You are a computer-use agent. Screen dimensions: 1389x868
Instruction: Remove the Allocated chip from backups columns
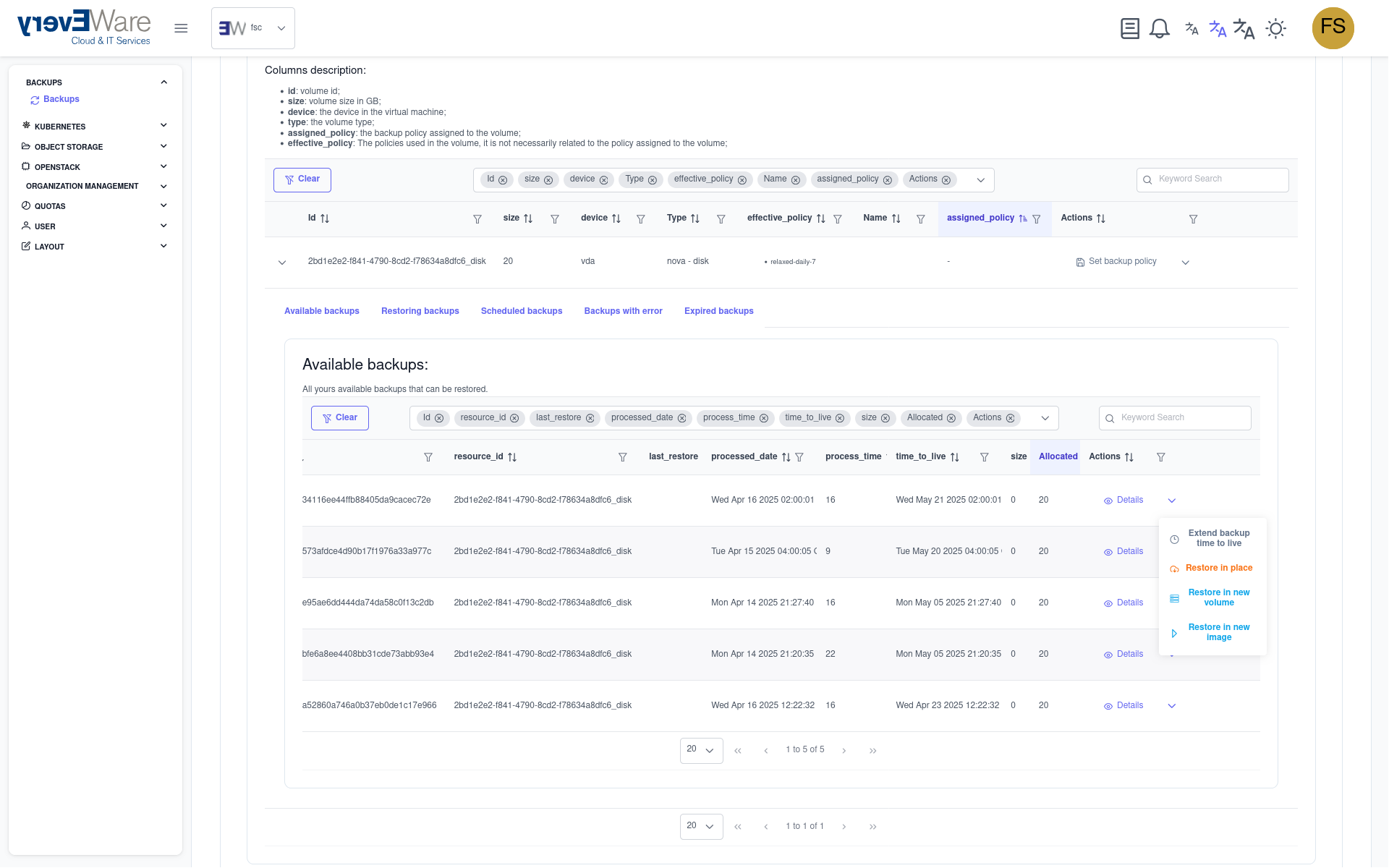(951, 418)
